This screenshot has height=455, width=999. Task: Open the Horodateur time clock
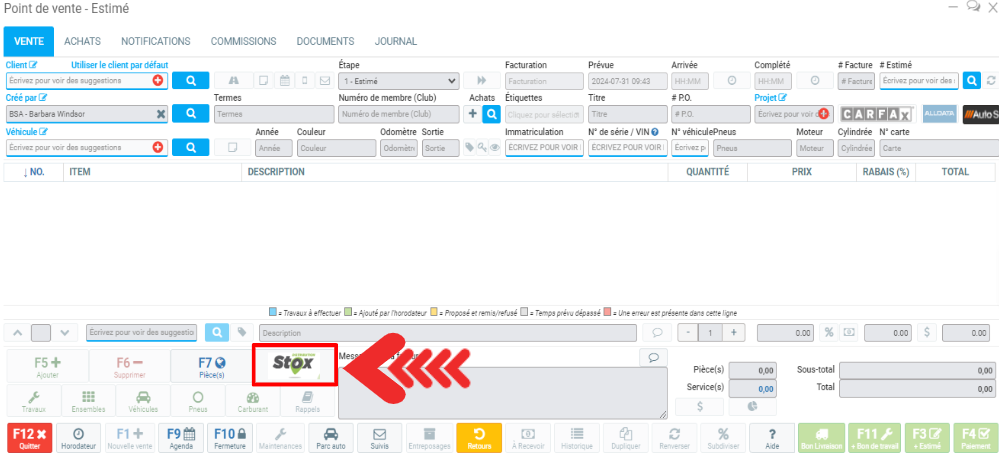coord(78,438)
